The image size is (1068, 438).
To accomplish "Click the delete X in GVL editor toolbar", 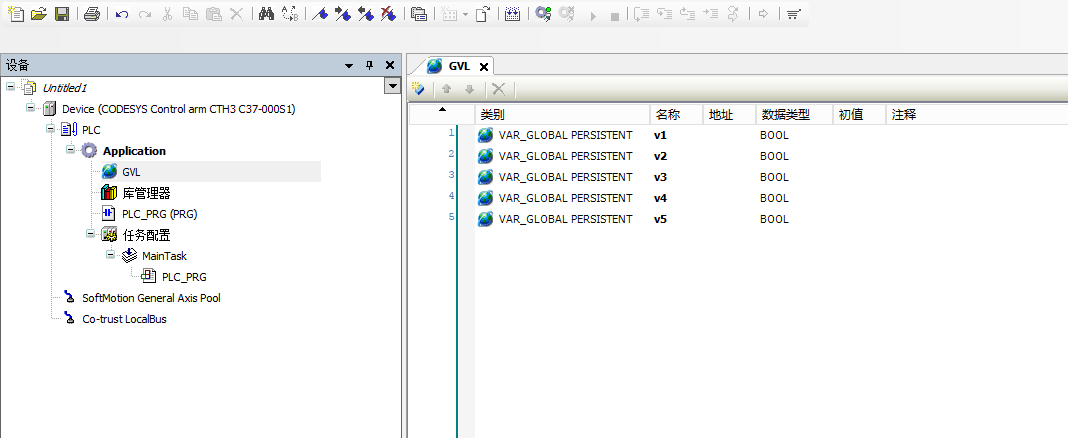I will (x=499, y=89).
